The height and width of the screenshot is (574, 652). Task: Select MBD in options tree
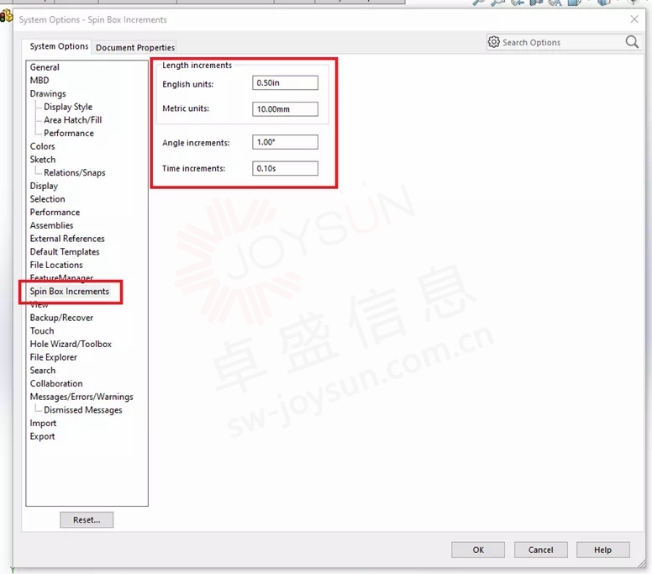[x=40, y=80]
